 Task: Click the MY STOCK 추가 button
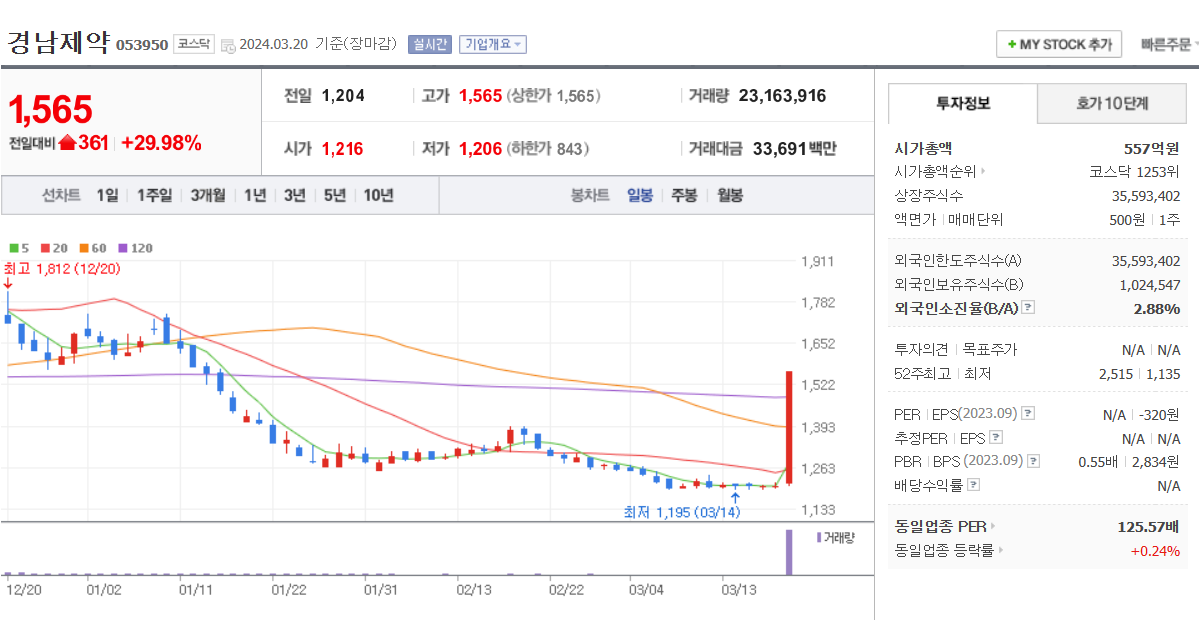coord(1058,44)
